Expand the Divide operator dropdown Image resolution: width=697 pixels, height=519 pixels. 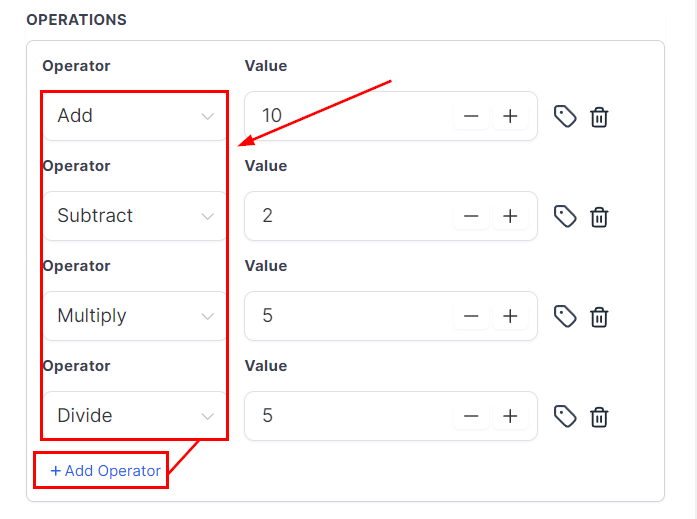(x=135, y=416)
